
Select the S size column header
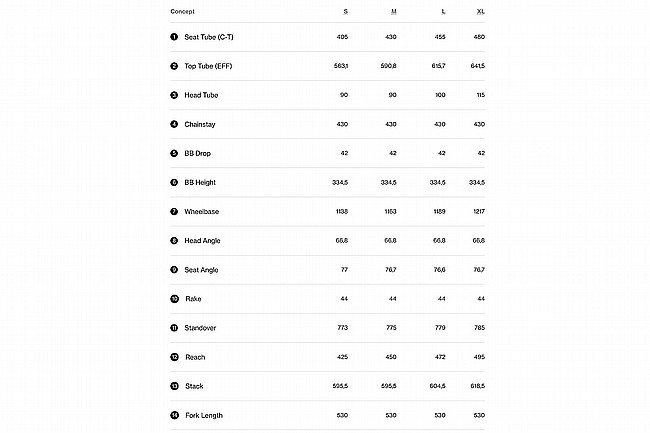point(346,12)
